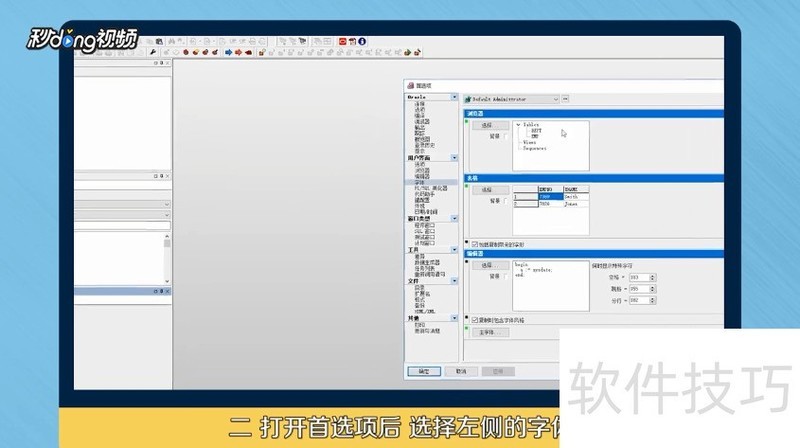800x448 pixels.
Task: Close the second left docked panel
Action: click(167, 176)
